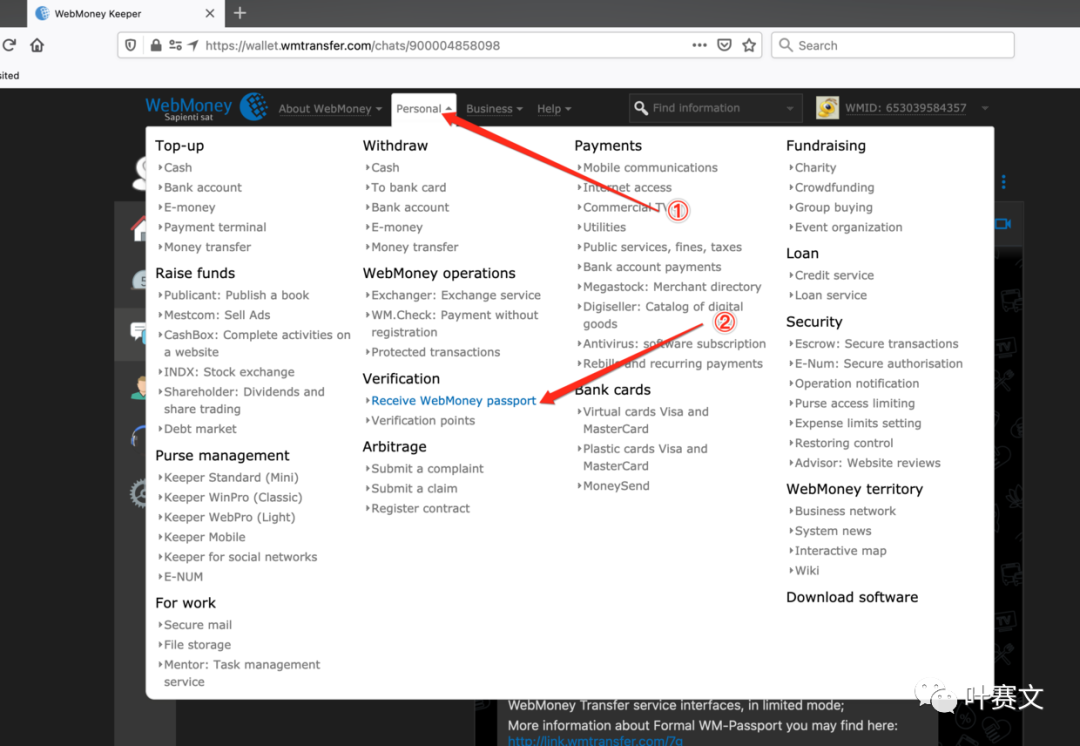Go to the browser home page icon
1080x746 pixels.
pyautogui.click(x=37, y=45)
